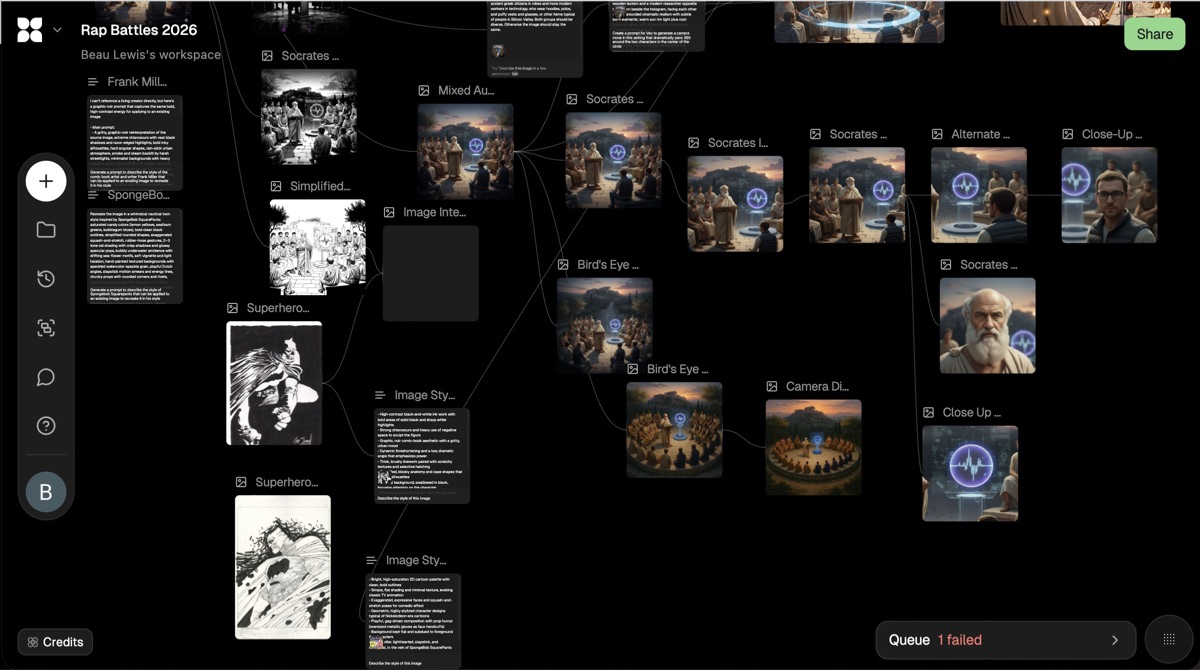1200x670 pixels.
Task: Expand the workspace dropdown chevron
Action: coord(57,30)
